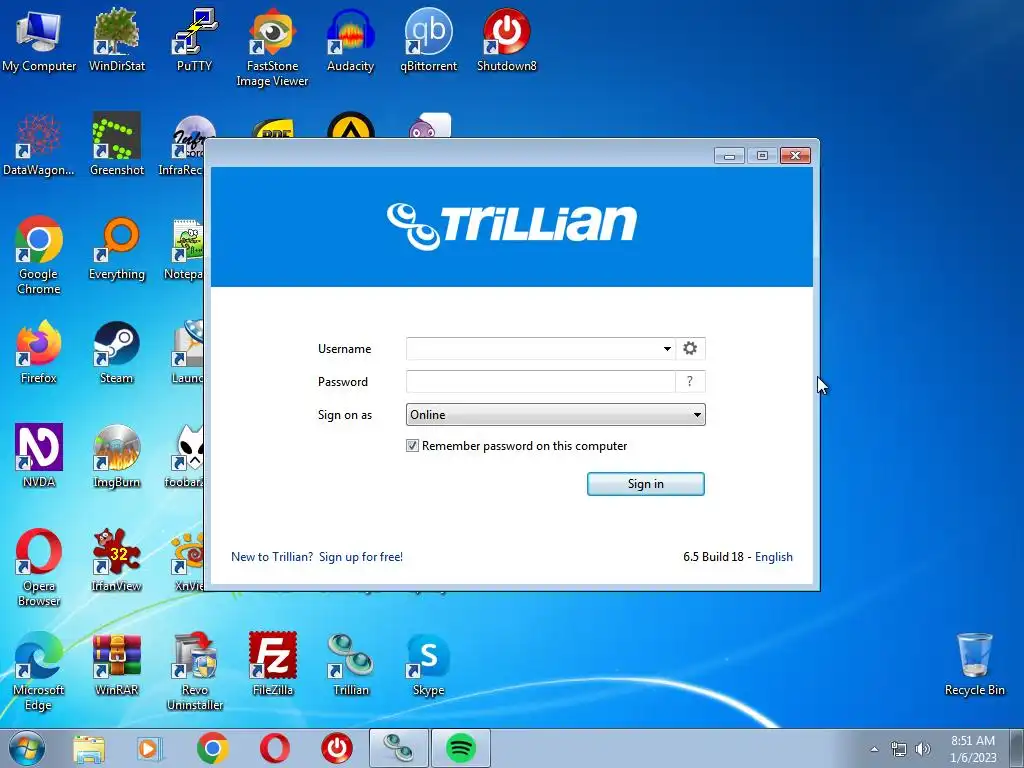Click the network tray icon

pyautogui.click(x=899, y=749)
